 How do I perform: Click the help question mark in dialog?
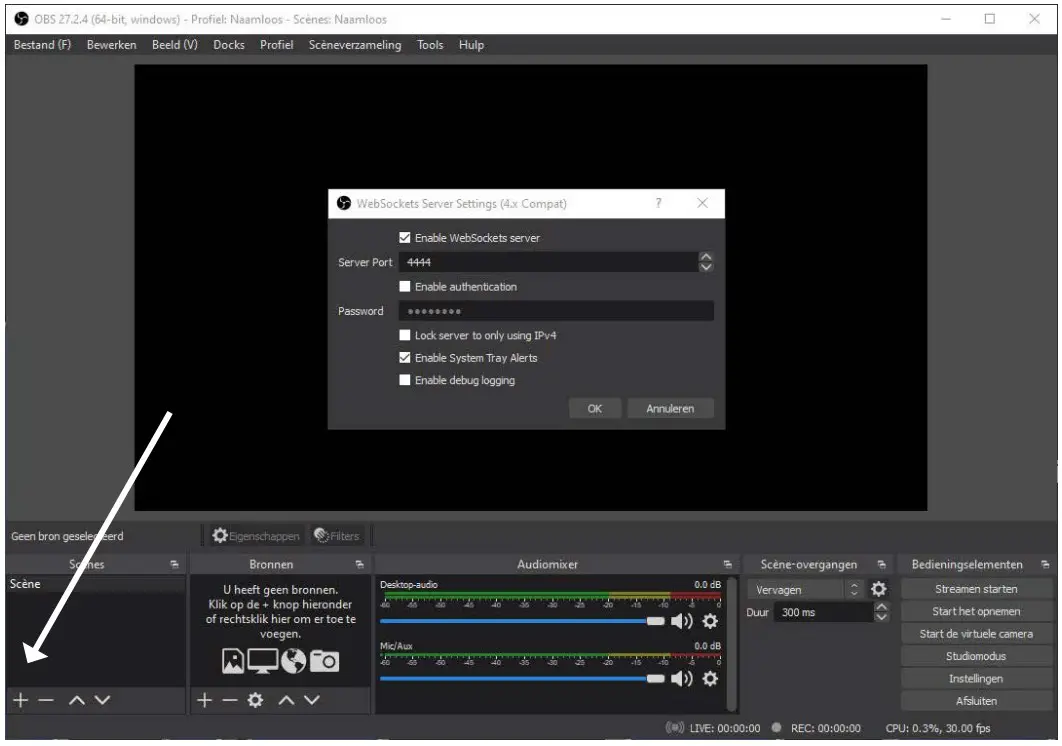coord(658,203)
